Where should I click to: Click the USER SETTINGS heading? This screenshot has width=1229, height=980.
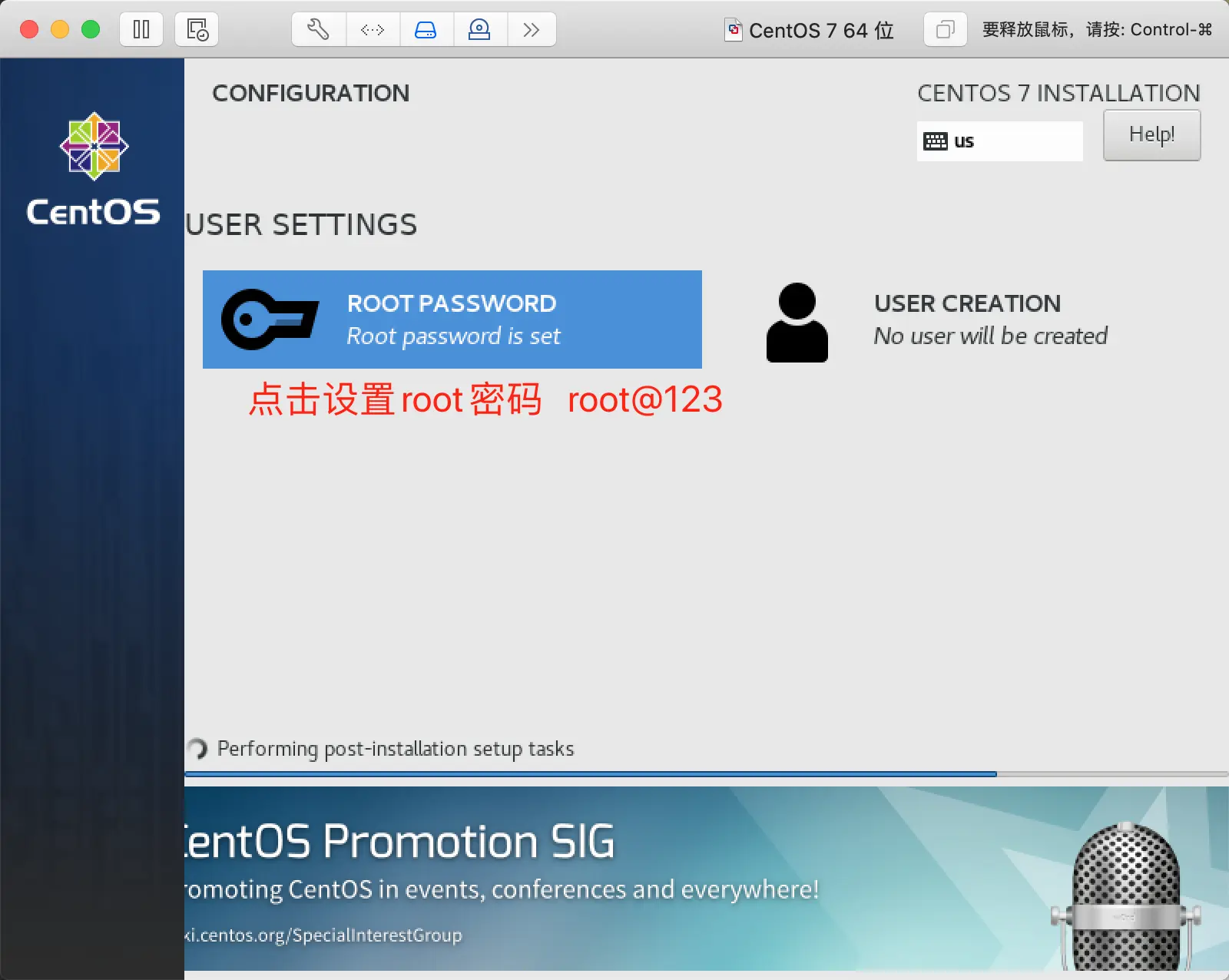[x=301, y=225]
